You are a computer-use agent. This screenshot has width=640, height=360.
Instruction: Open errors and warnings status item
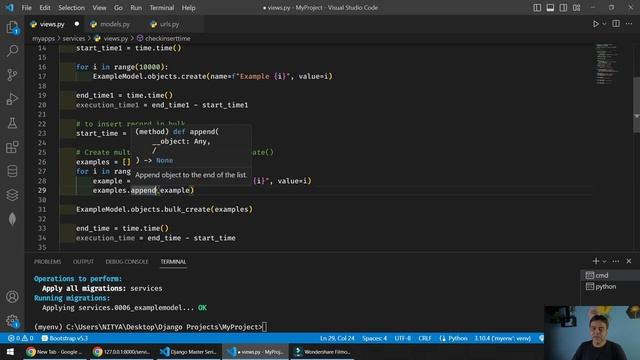[21, 338]
